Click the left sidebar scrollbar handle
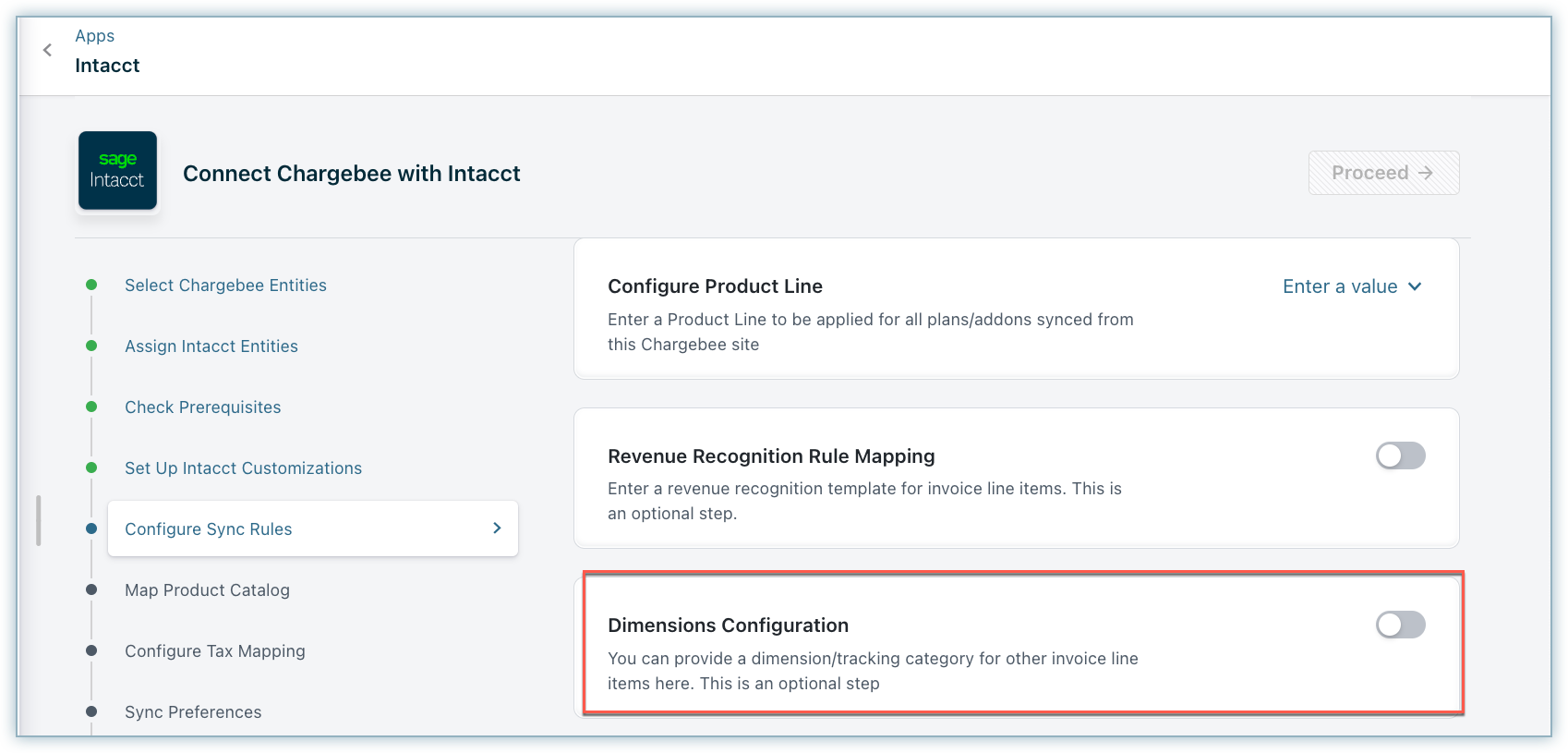This screenshot has height=753, width=1568. coord(38,521)
